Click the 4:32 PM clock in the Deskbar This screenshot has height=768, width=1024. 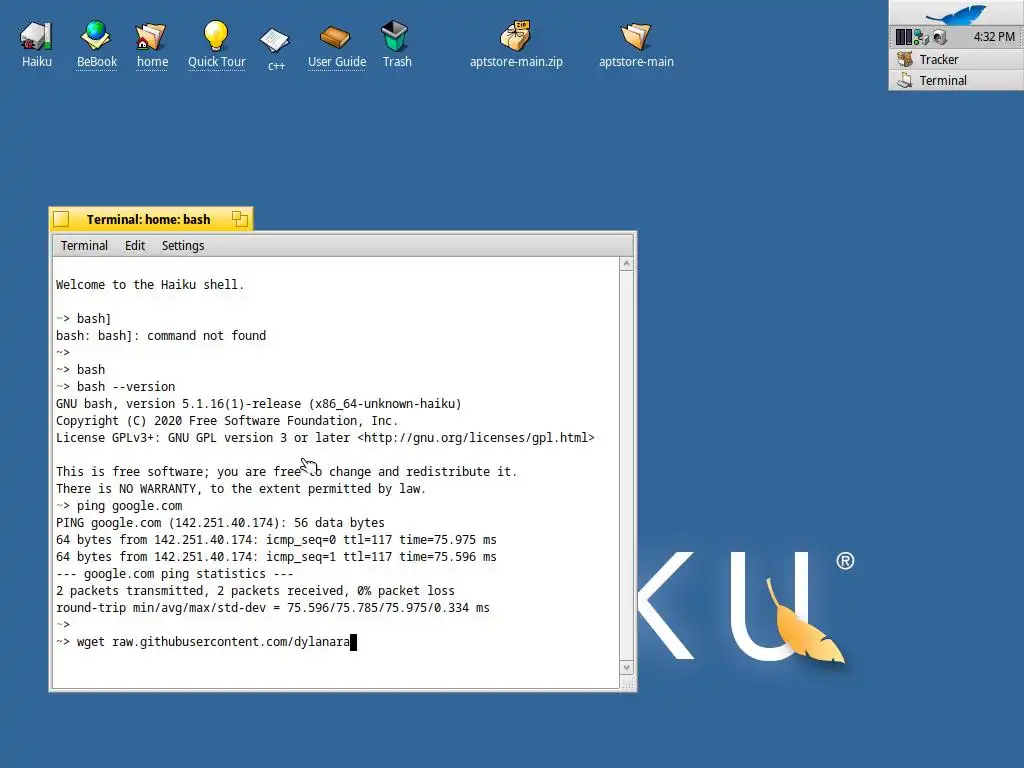pos(994,37)
